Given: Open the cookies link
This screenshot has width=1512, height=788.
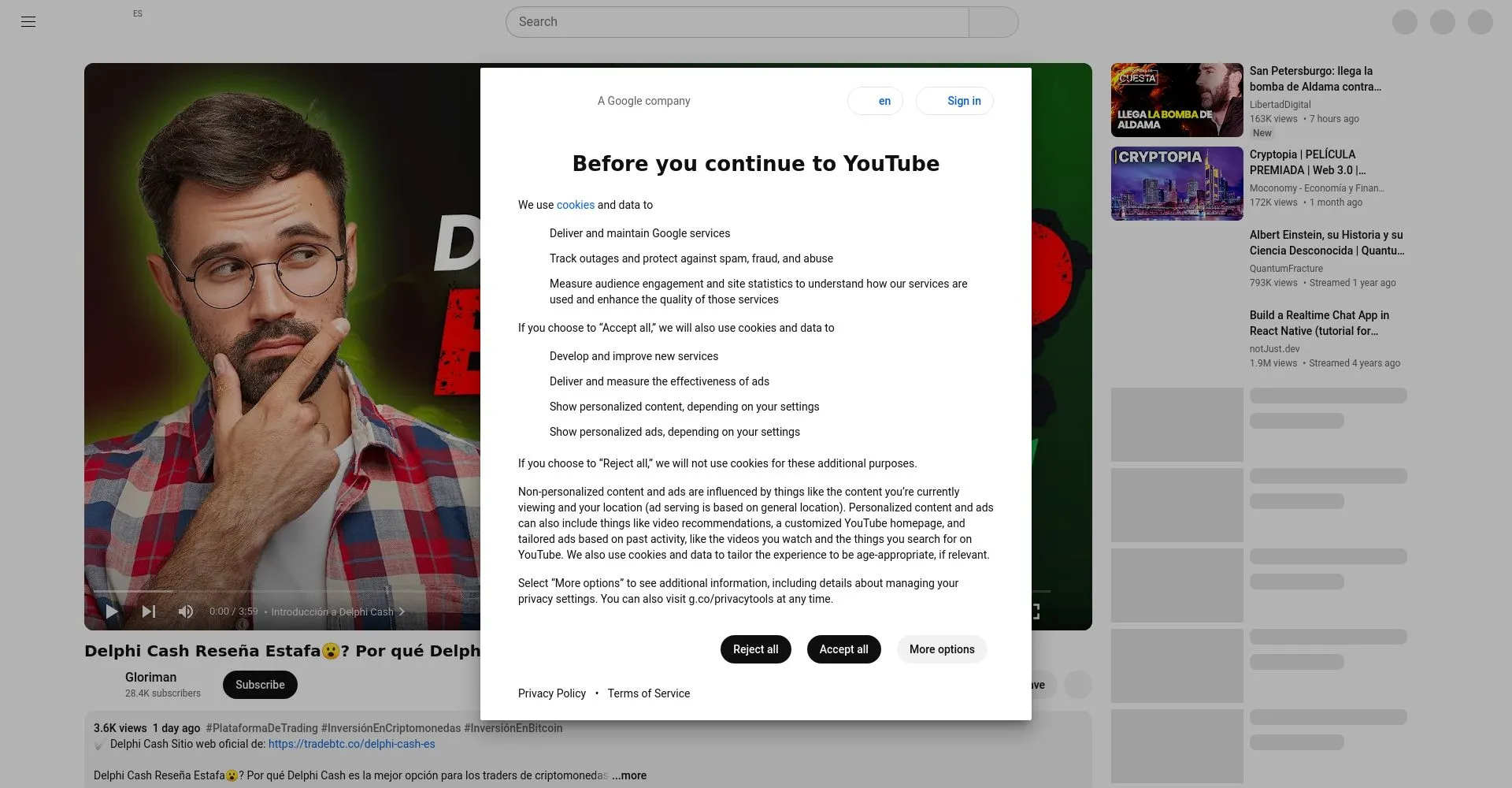Looking at the screenshot, I should point(576,205).
